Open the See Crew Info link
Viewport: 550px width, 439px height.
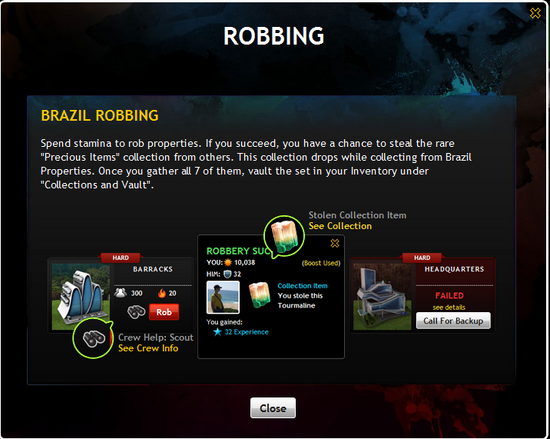pos(148,348)
